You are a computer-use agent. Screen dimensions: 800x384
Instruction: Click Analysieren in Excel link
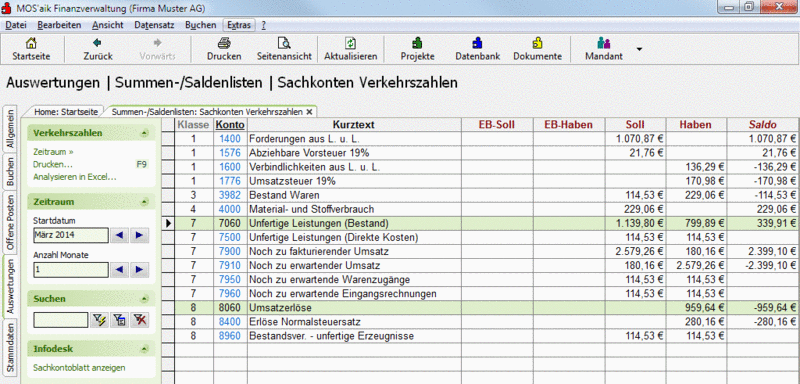pyautogui.click(x=75, y=177)
